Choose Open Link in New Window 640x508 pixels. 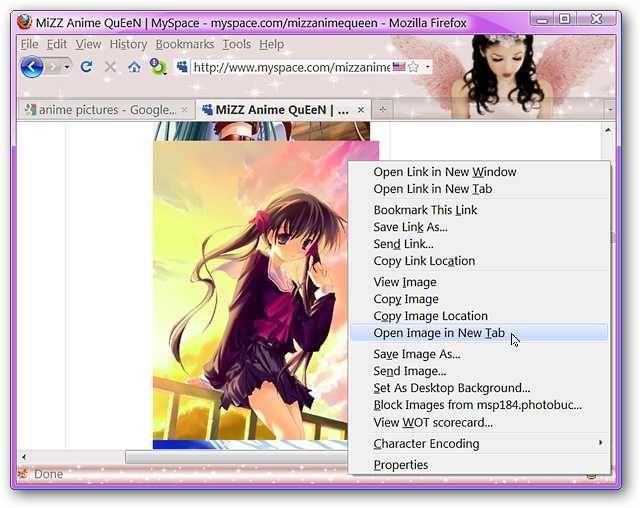pyautogui.click(x=445, y=172)
